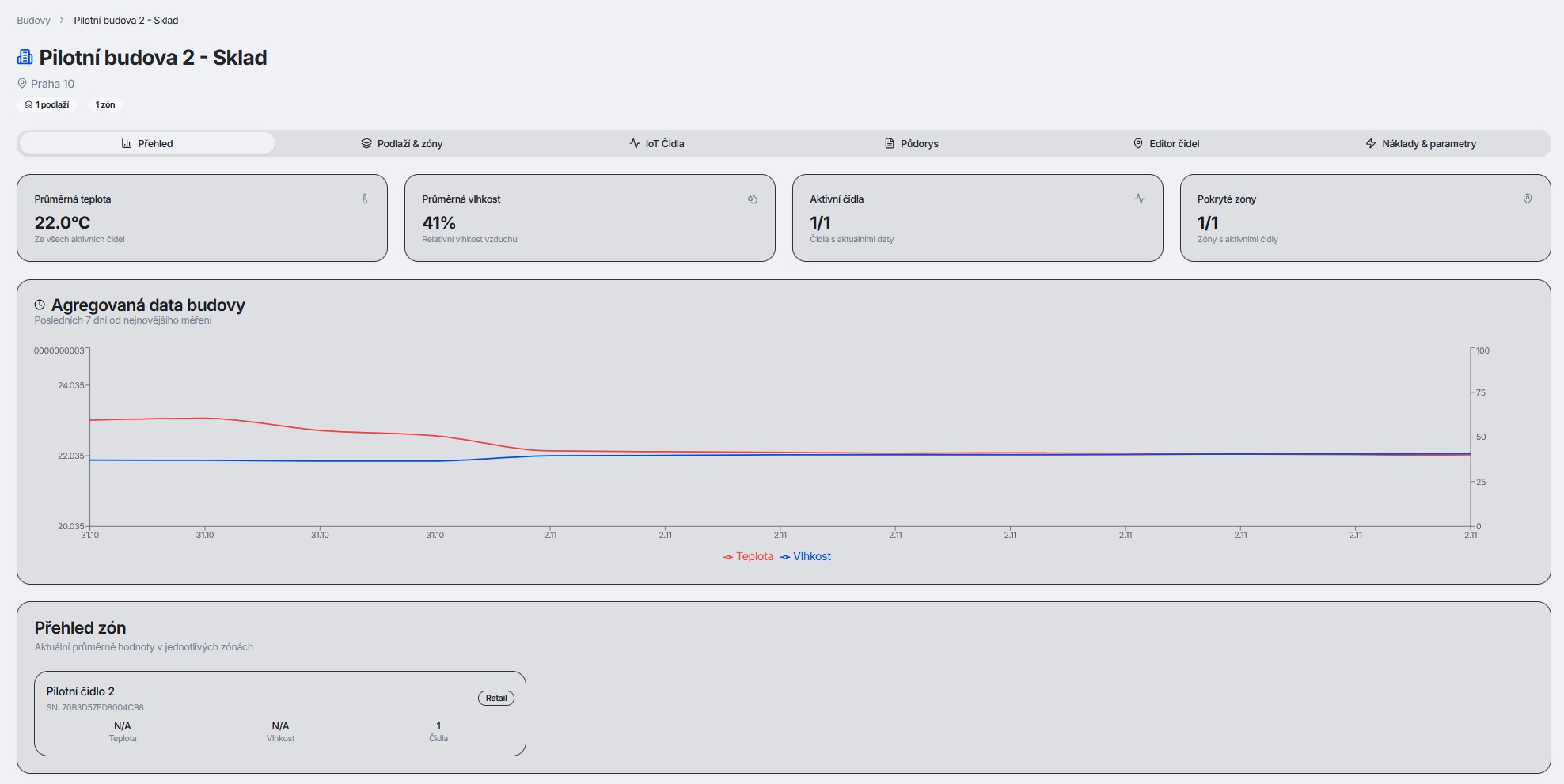Open the Podlaží & zóny tab

click(x=402, y=143)
